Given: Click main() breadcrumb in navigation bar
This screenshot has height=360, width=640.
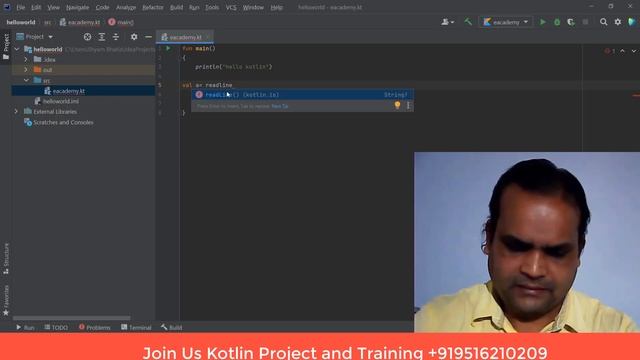Looking at the screenshot, I should tap(121, 22).
